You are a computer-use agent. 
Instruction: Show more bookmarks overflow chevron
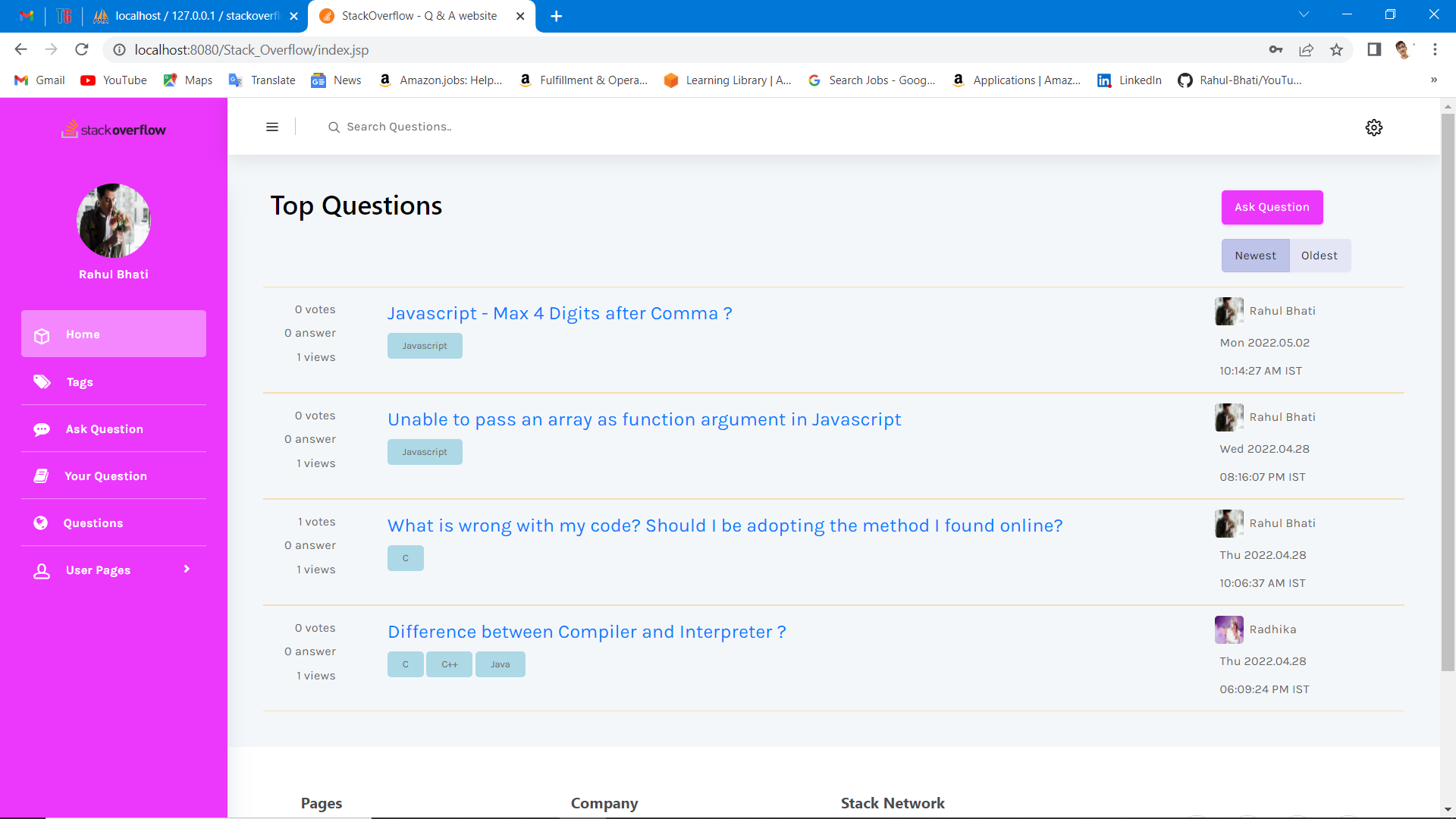1433,80
